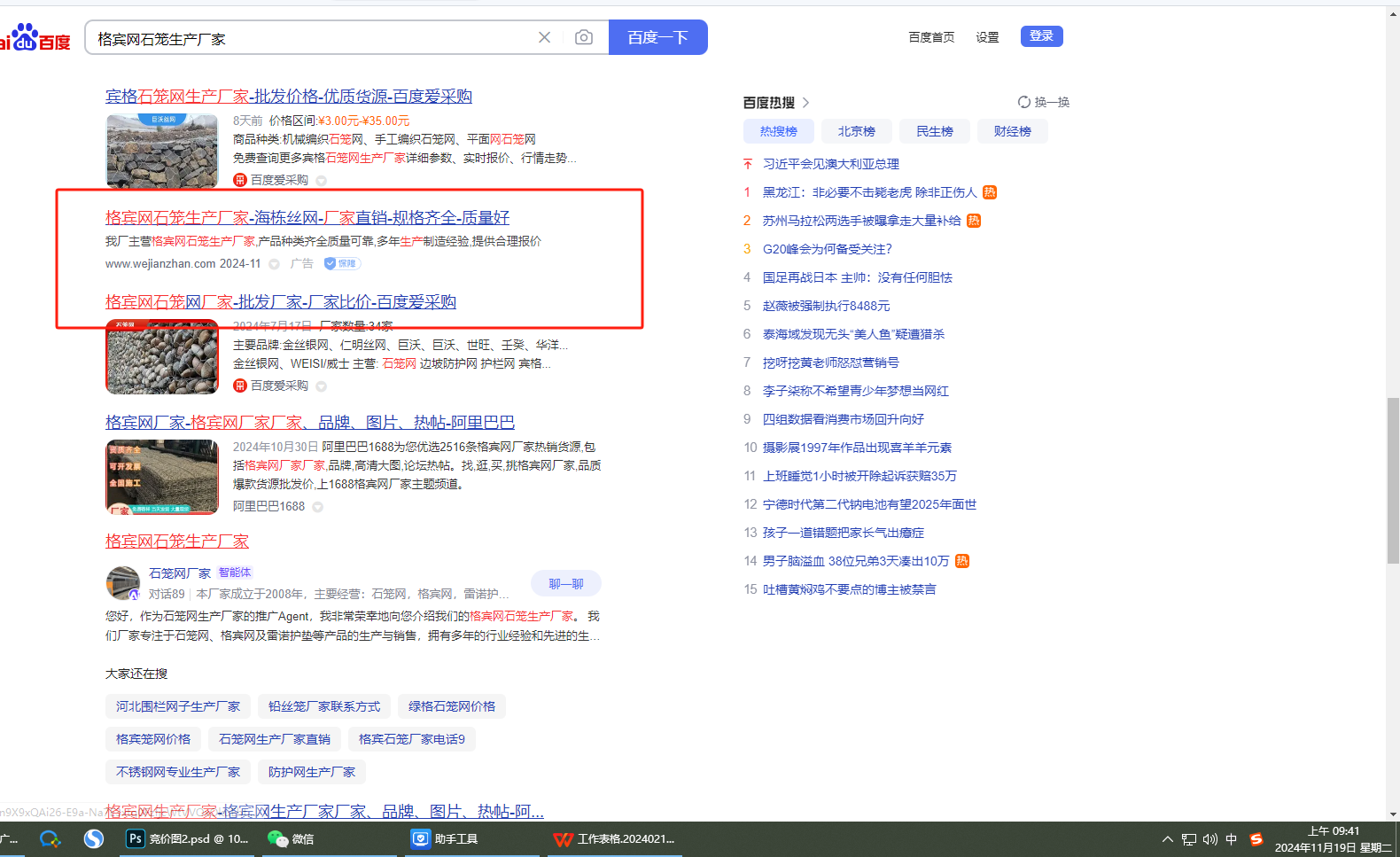Click the Baidu logo
The height and width of the screenshot is (857, 1400).
[35, 38]
